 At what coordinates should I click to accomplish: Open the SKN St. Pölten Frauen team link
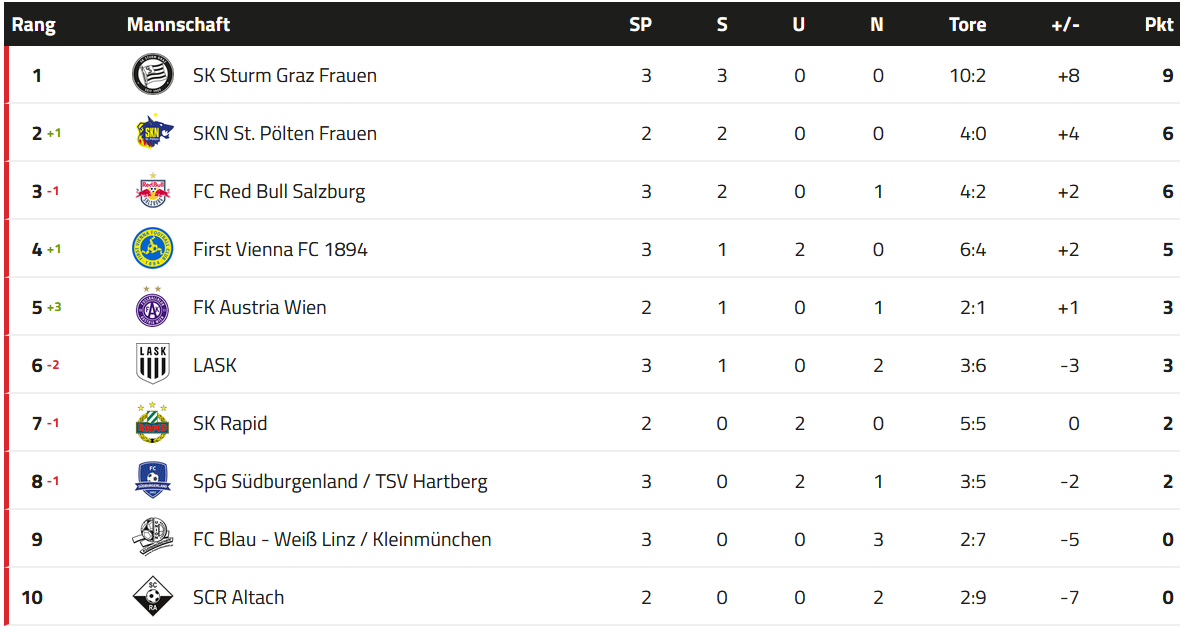coord(285,133)
